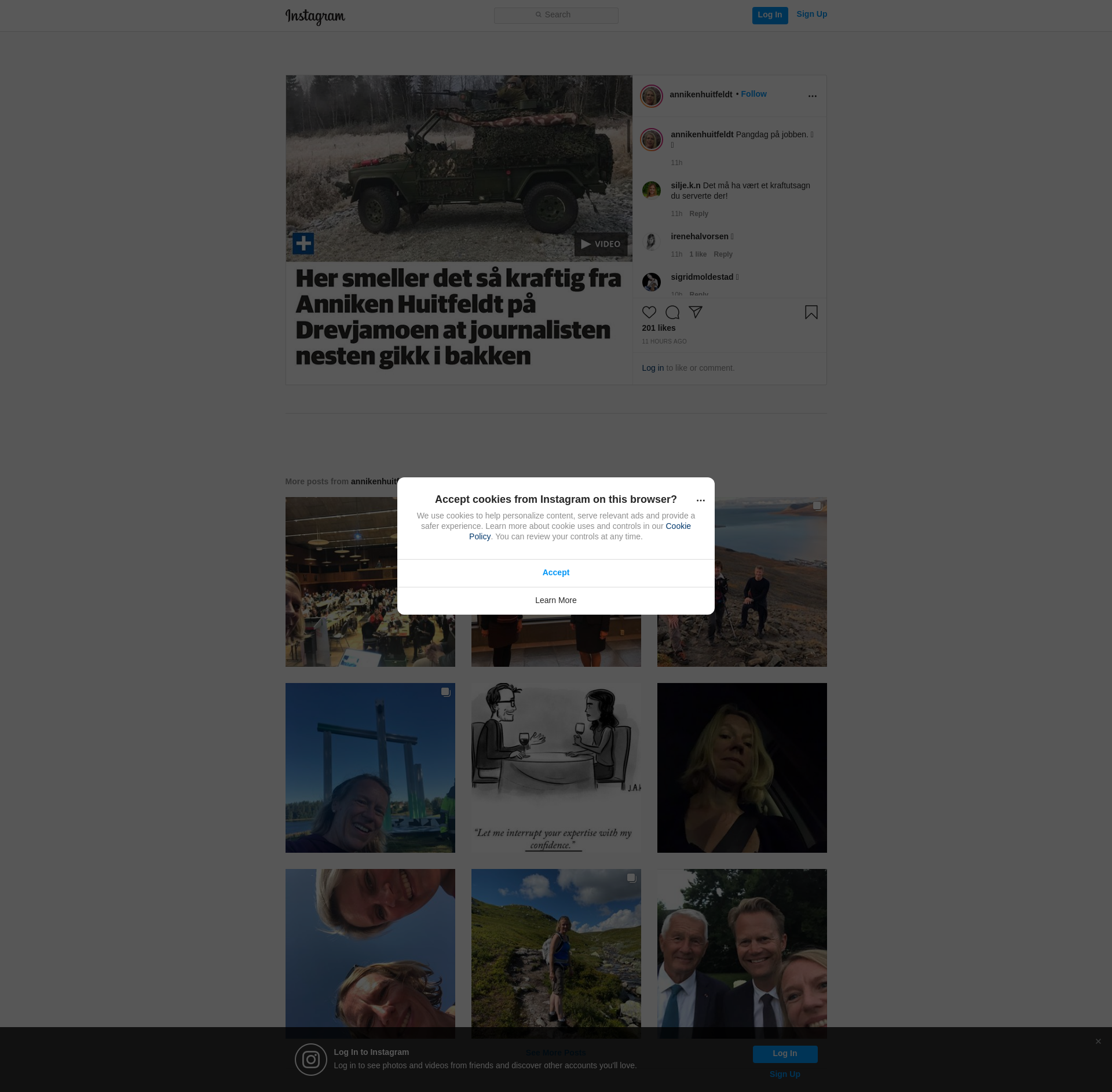View '1 like' on irenehalvorsen comment
The height and width of the screenshot is (1092, 1112).
tap(698, 254)
